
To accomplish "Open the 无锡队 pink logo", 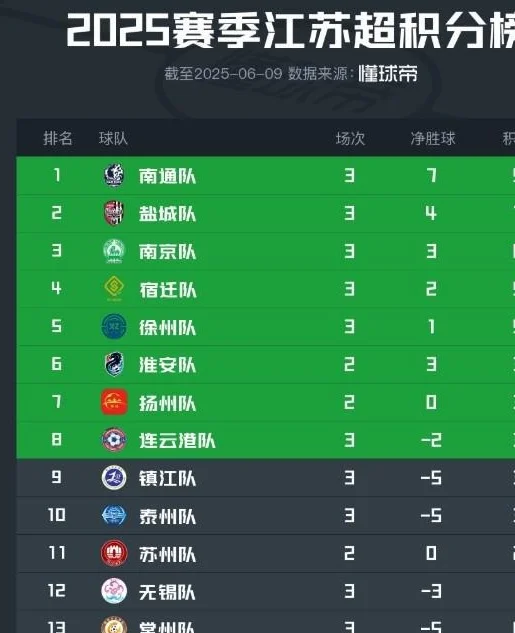I will (114, 591).
